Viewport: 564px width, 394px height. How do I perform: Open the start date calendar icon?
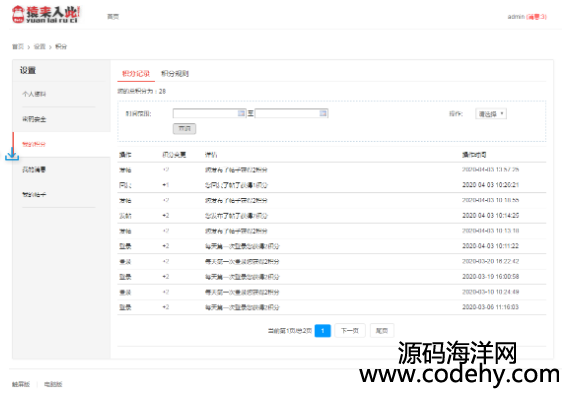pos(241,113)
